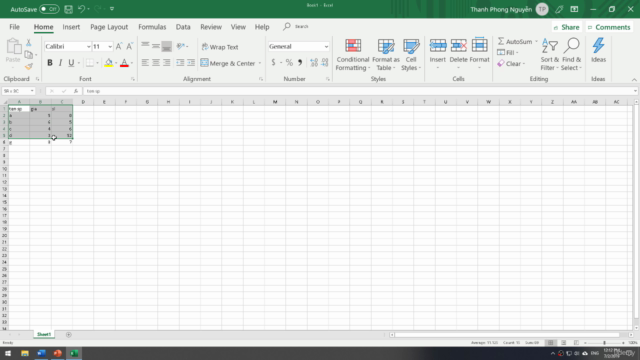Toggle align left
The image size is (640, 360).
pos(145,63)
